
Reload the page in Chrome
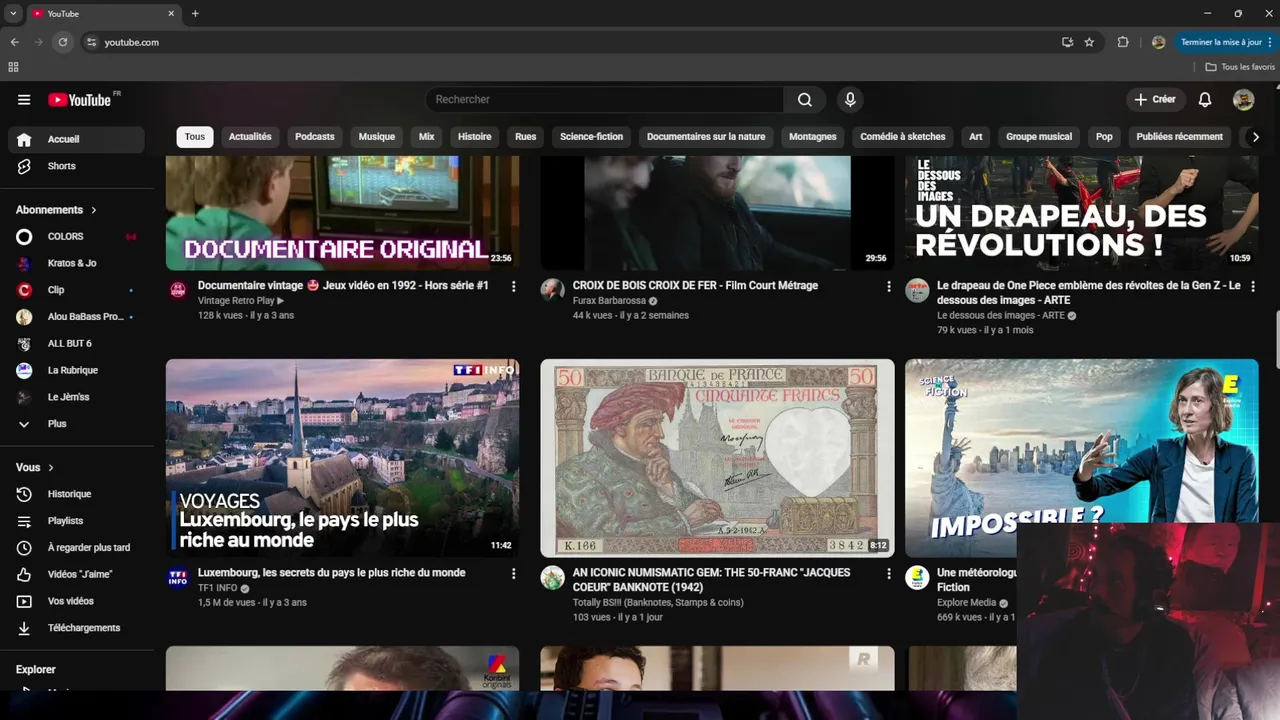coord(63,42)
